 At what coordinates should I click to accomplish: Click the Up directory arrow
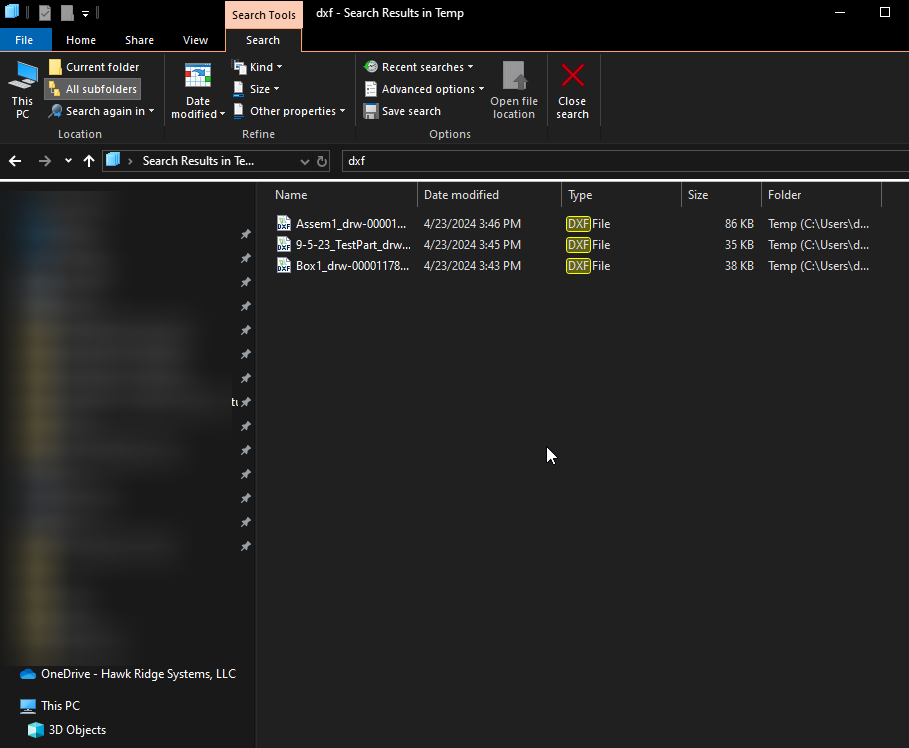pos(89,161)
